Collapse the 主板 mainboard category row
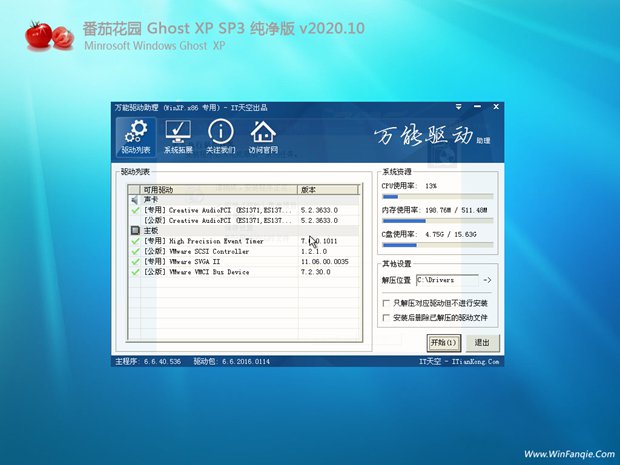This screenshot has height=465, width=620. pos(150,230)
